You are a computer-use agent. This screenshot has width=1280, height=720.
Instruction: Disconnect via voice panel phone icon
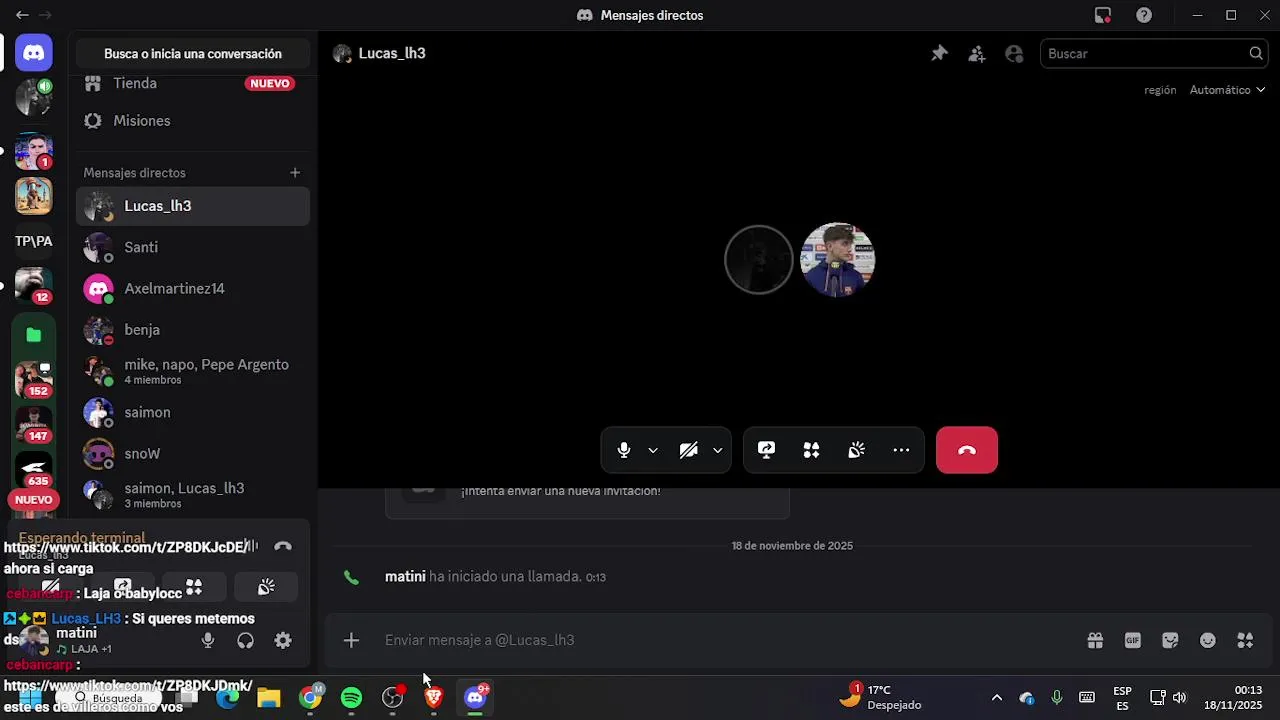click(283, 547)
